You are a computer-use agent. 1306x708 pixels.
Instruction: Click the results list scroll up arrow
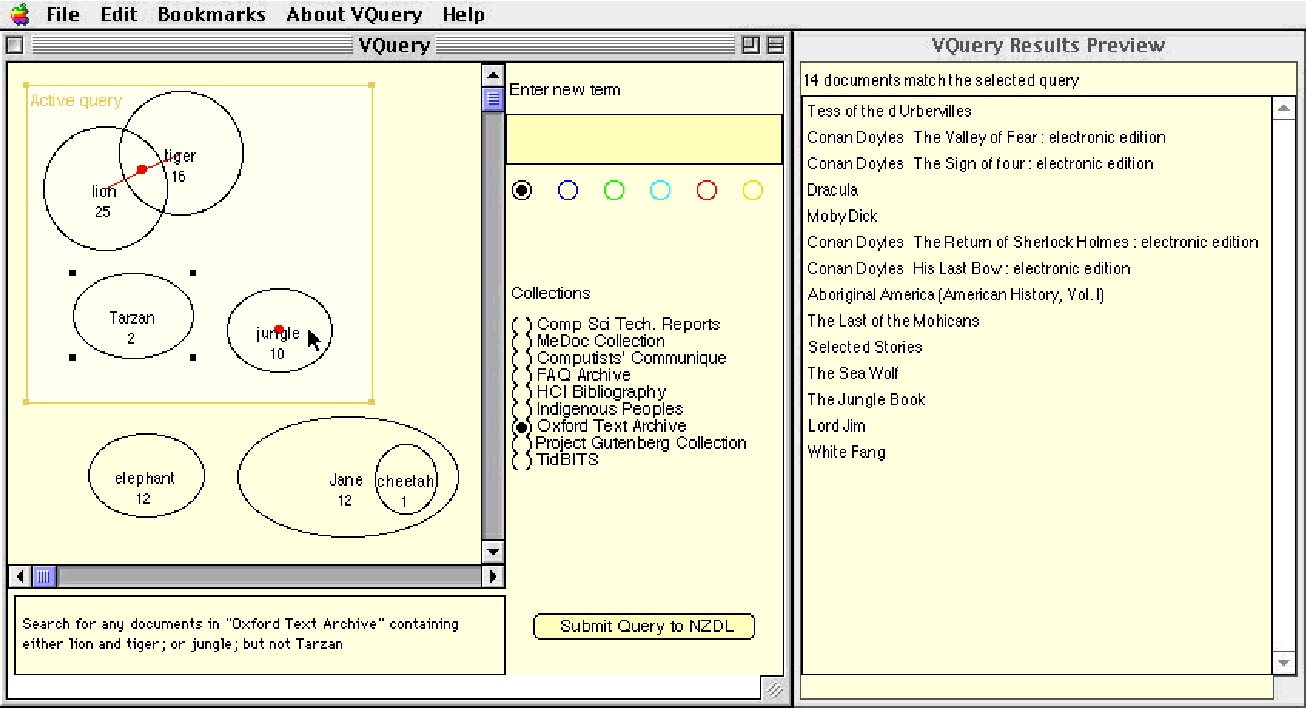pos(1284,107)
